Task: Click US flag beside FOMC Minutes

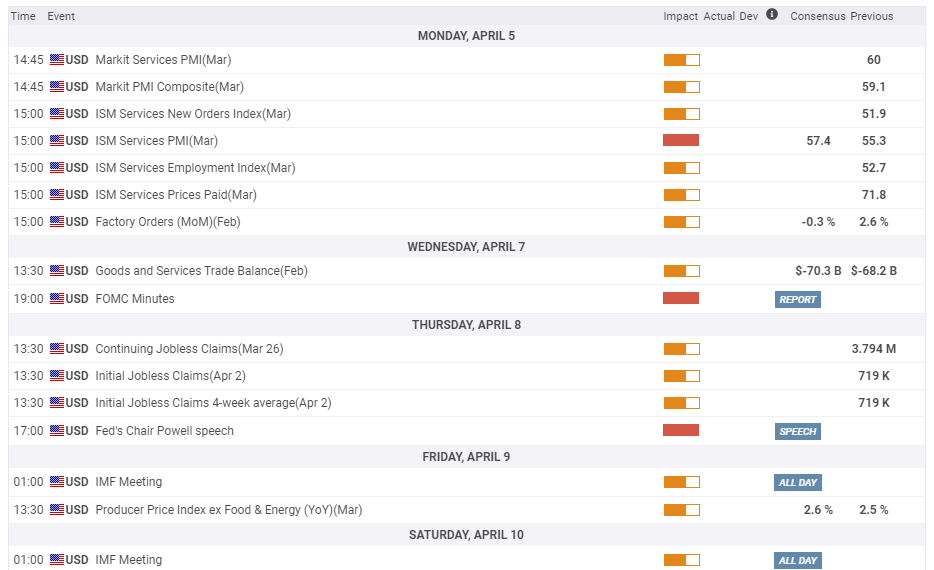Action: pyautogui.click(x=57, y=299)
